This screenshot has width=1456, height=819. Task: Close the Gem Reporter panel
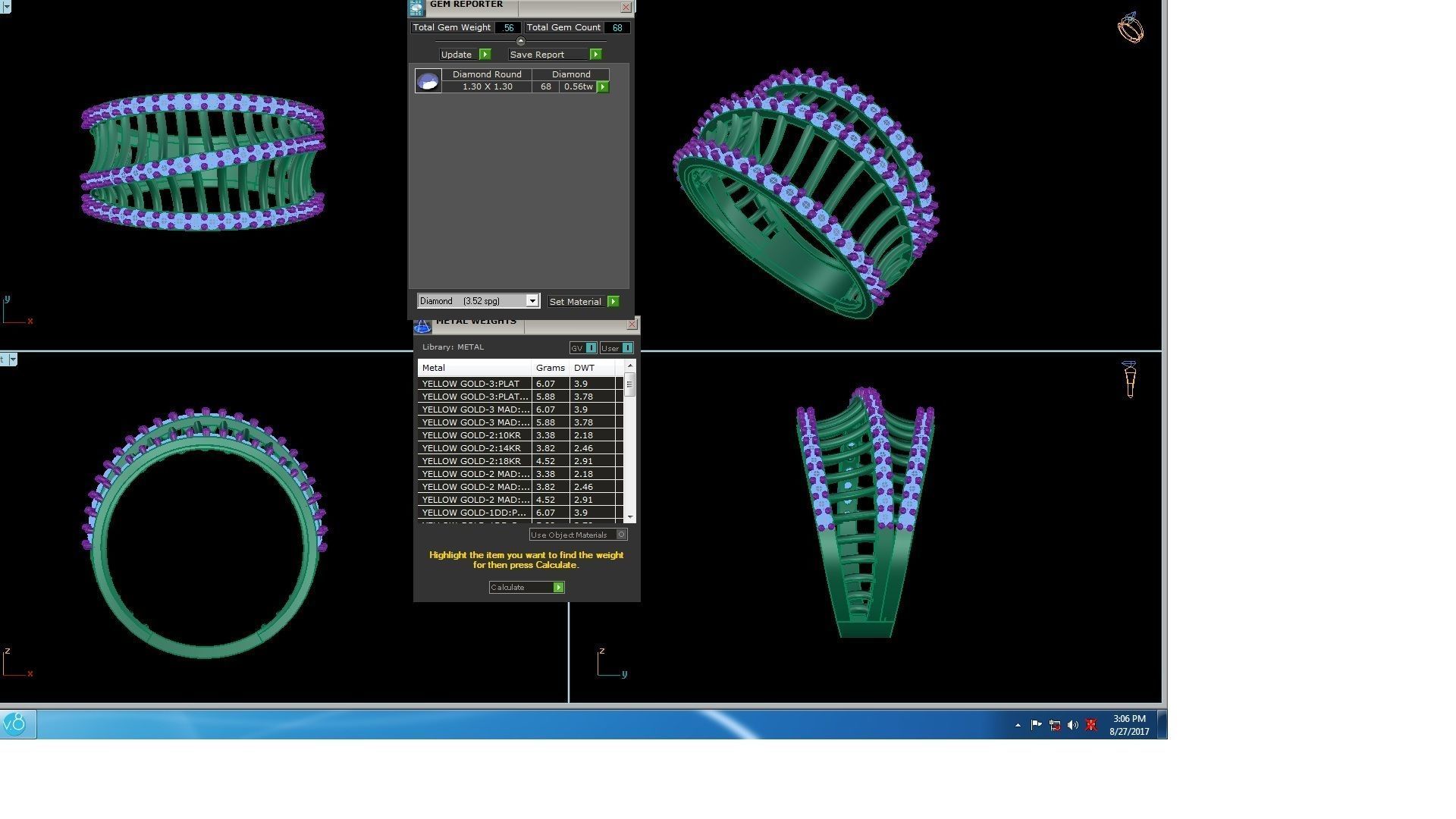click(x=626, y=8)
